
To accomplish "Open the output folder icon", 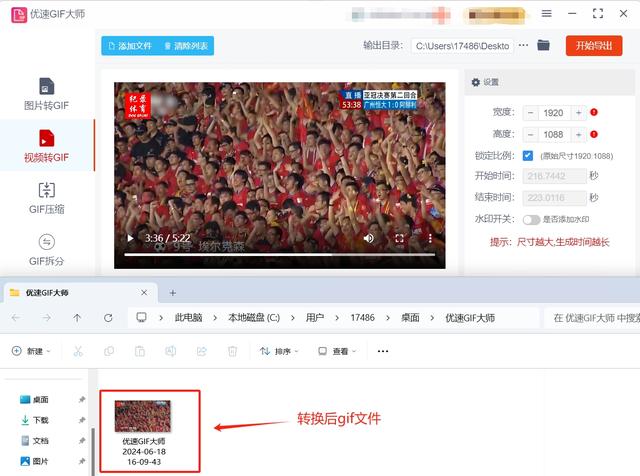I will pyautogui.click(x=543, y=45).
